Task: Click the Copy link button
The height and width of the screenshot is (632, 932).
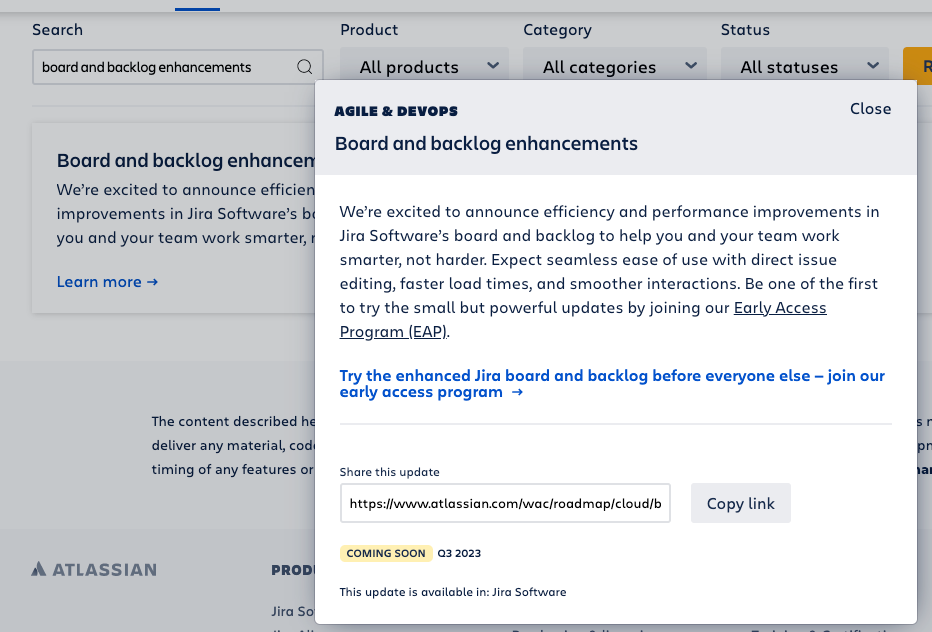Action: pos(741,503)
